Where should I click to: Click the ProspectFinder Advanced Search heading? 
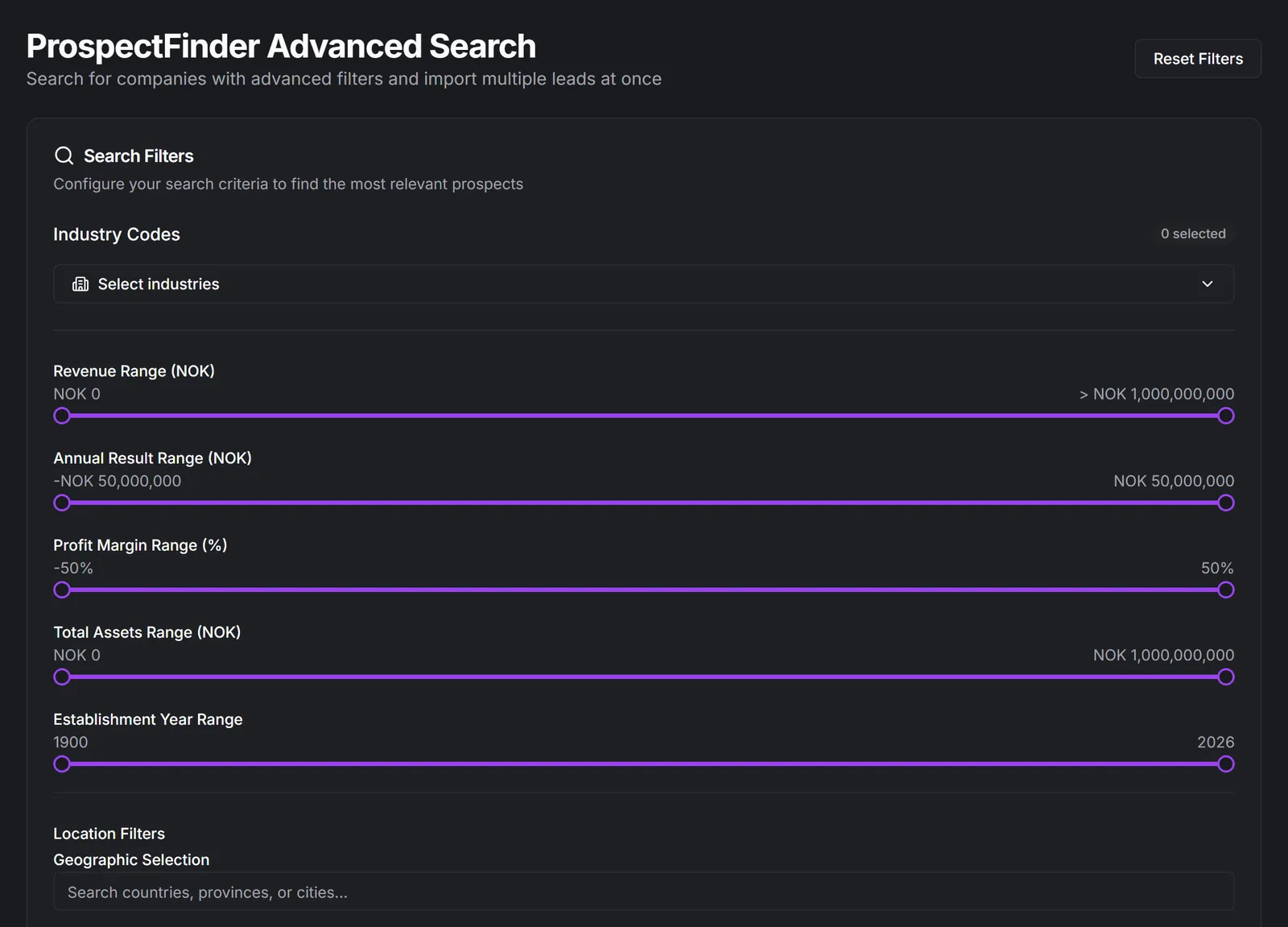coord(281,47)
